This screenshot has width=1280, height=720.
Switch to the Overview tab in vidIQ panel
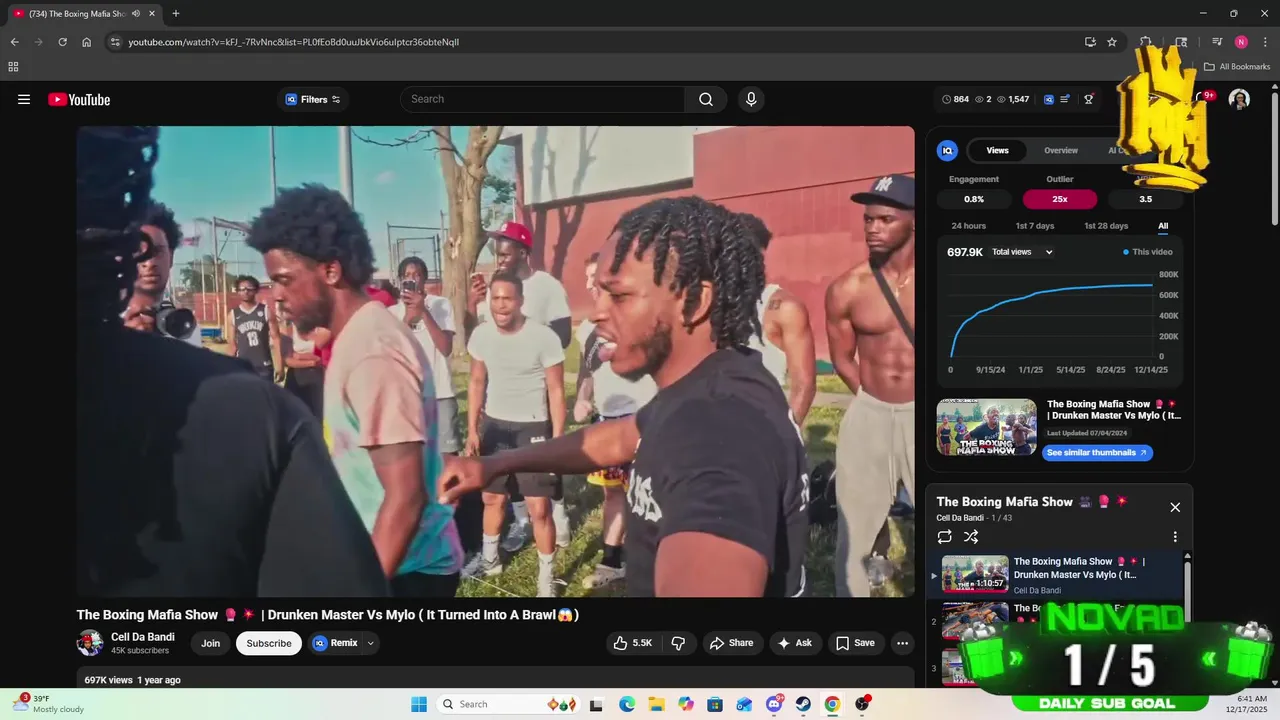[x=1061, y=150]
